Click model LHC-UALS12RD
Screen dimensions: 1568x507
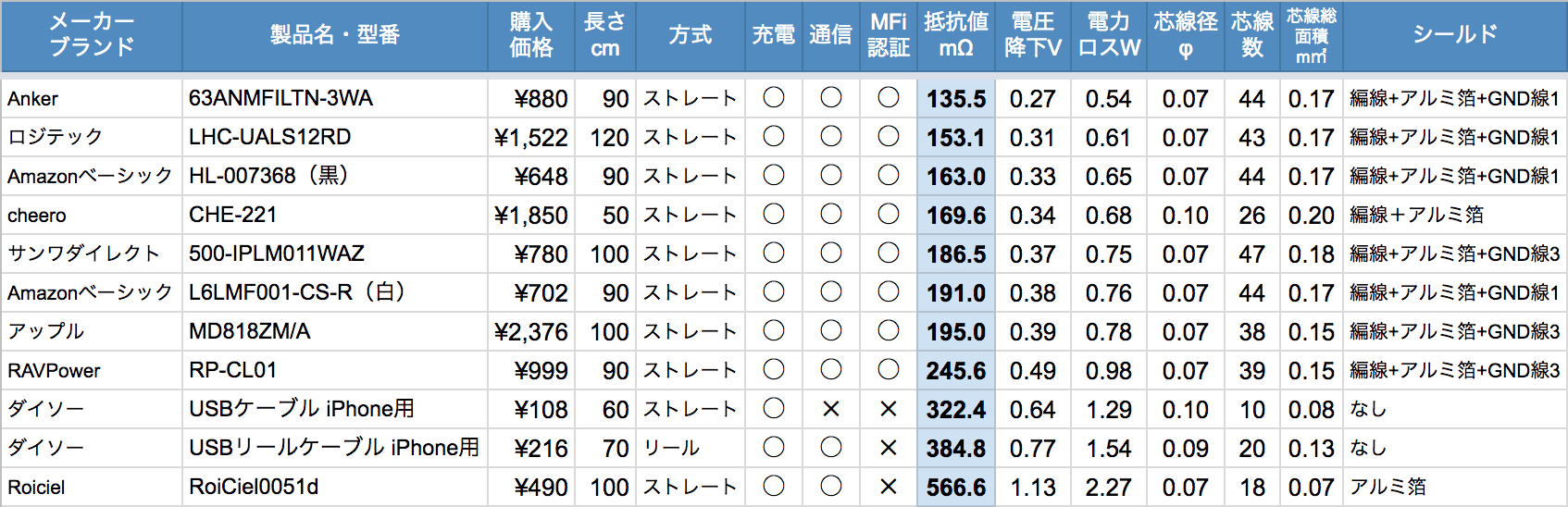(269, 137)
